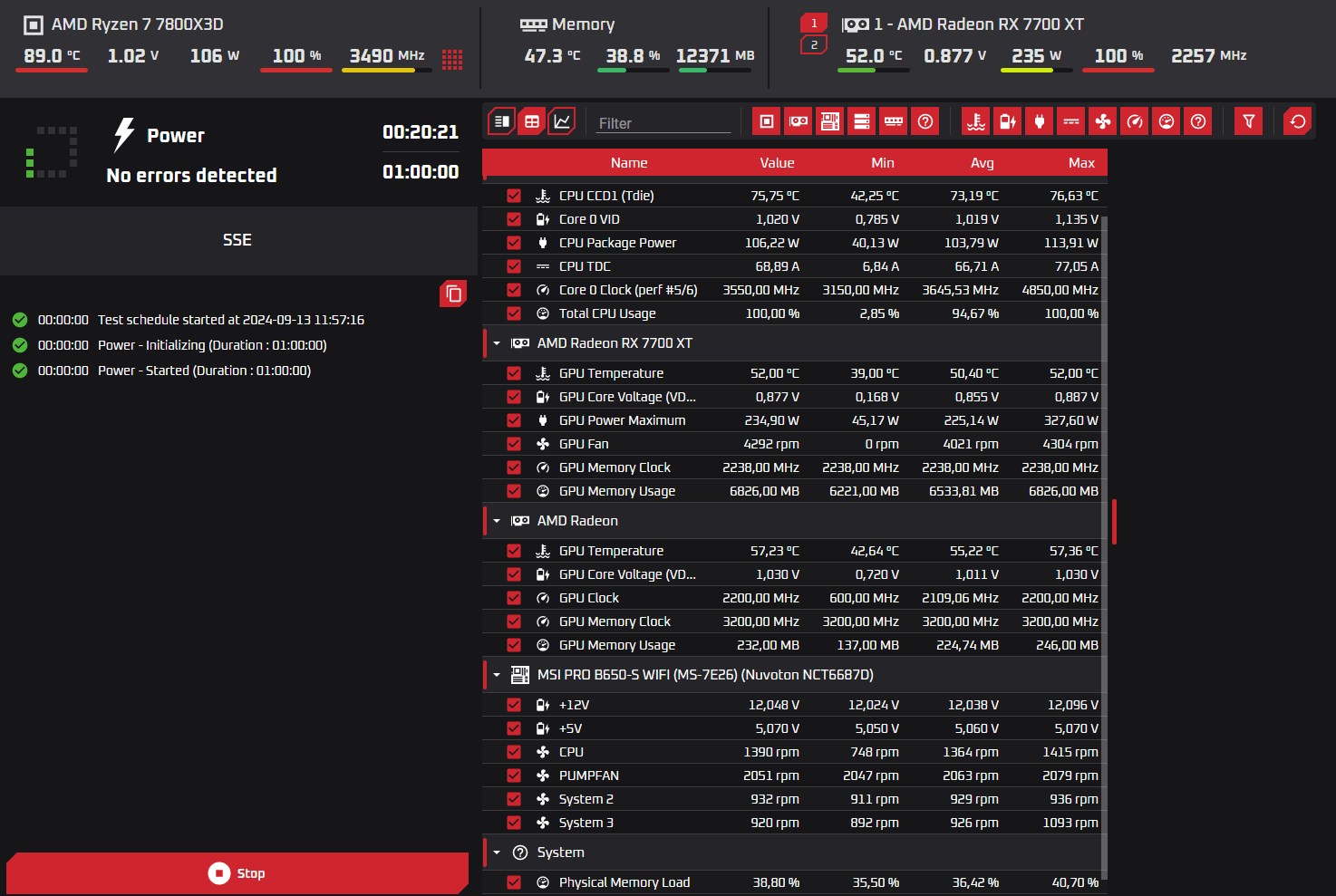Copy the test log with the clipboard icon
The image size is (1336, 896).
[453, 294]
